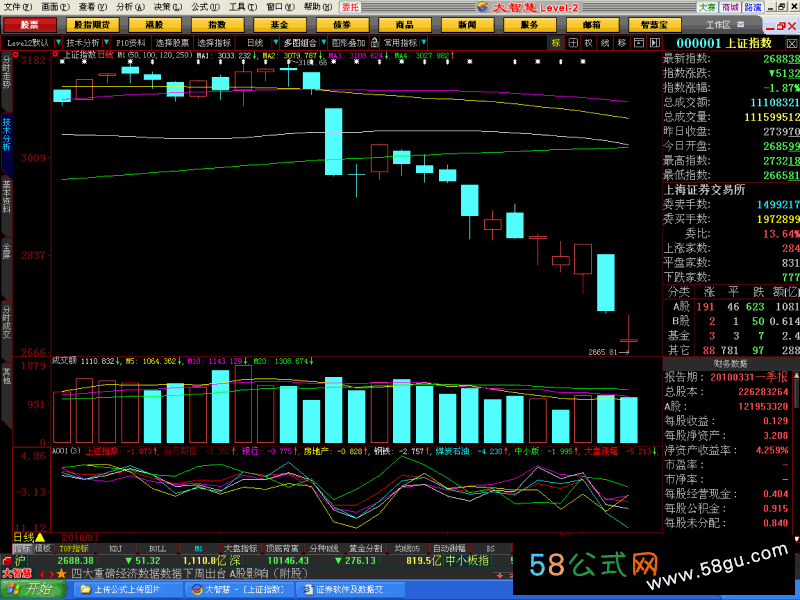Click the 工作区 envelope icon
This screenshot has height=600, width=800.
[x=741, y=24]
